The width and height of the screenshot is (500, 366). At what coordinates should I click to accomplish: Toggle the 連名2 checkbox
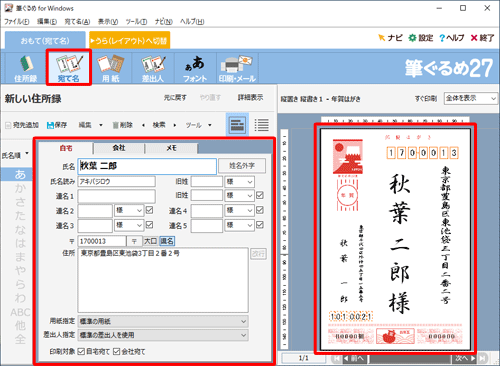coord(149,210)
